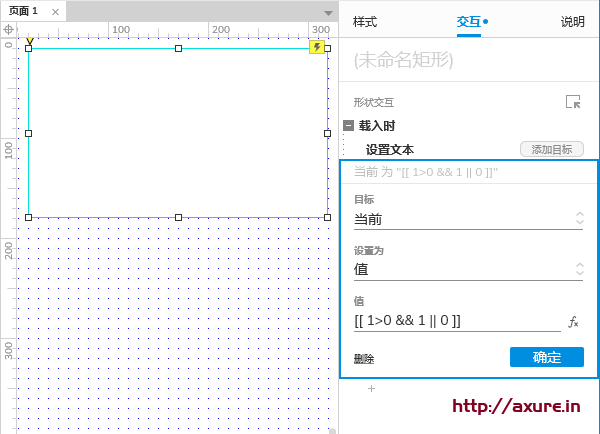Click the 值 expression input field
The height and width of the screenshot is (434, 600).
point(457,321)
